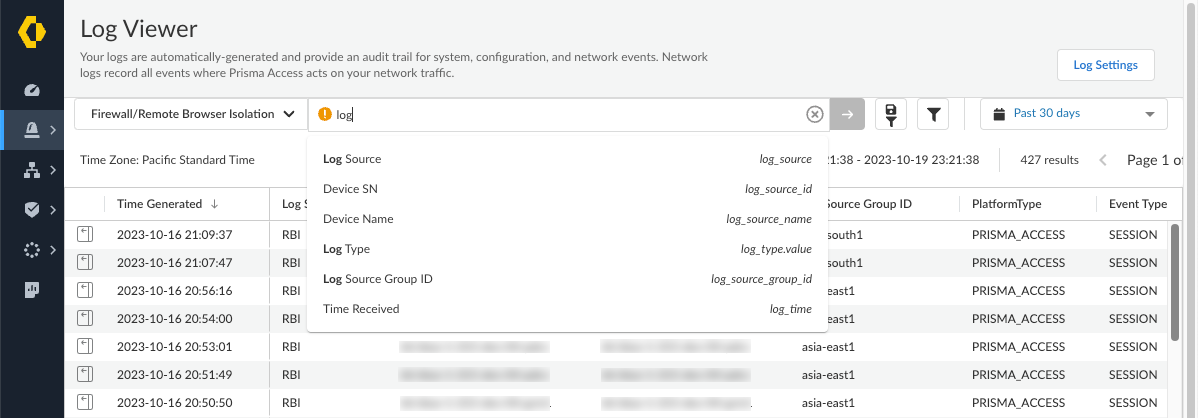Viewport: 1198px width, 418px height.
Task: Expand log details for 20:56:16 row
Action: pos(85,290)
